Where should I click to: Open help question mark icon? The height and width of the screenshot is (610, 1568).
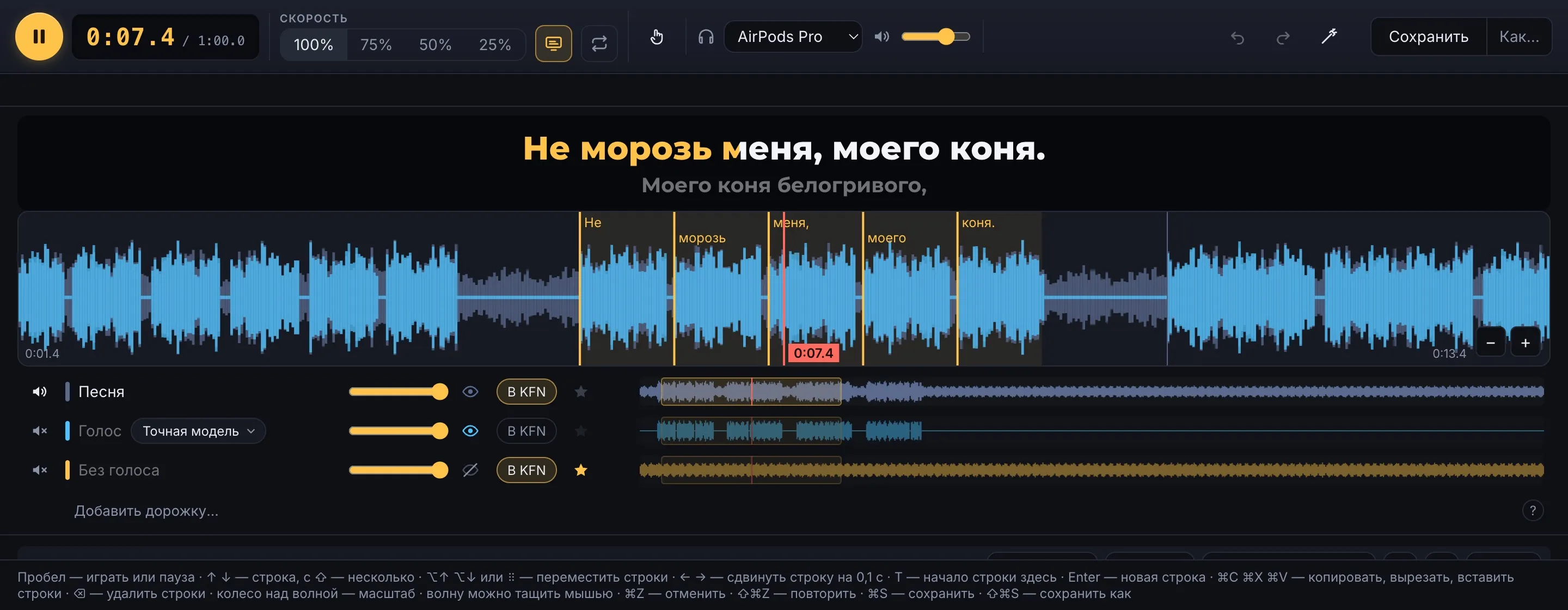click(1532, 510)
